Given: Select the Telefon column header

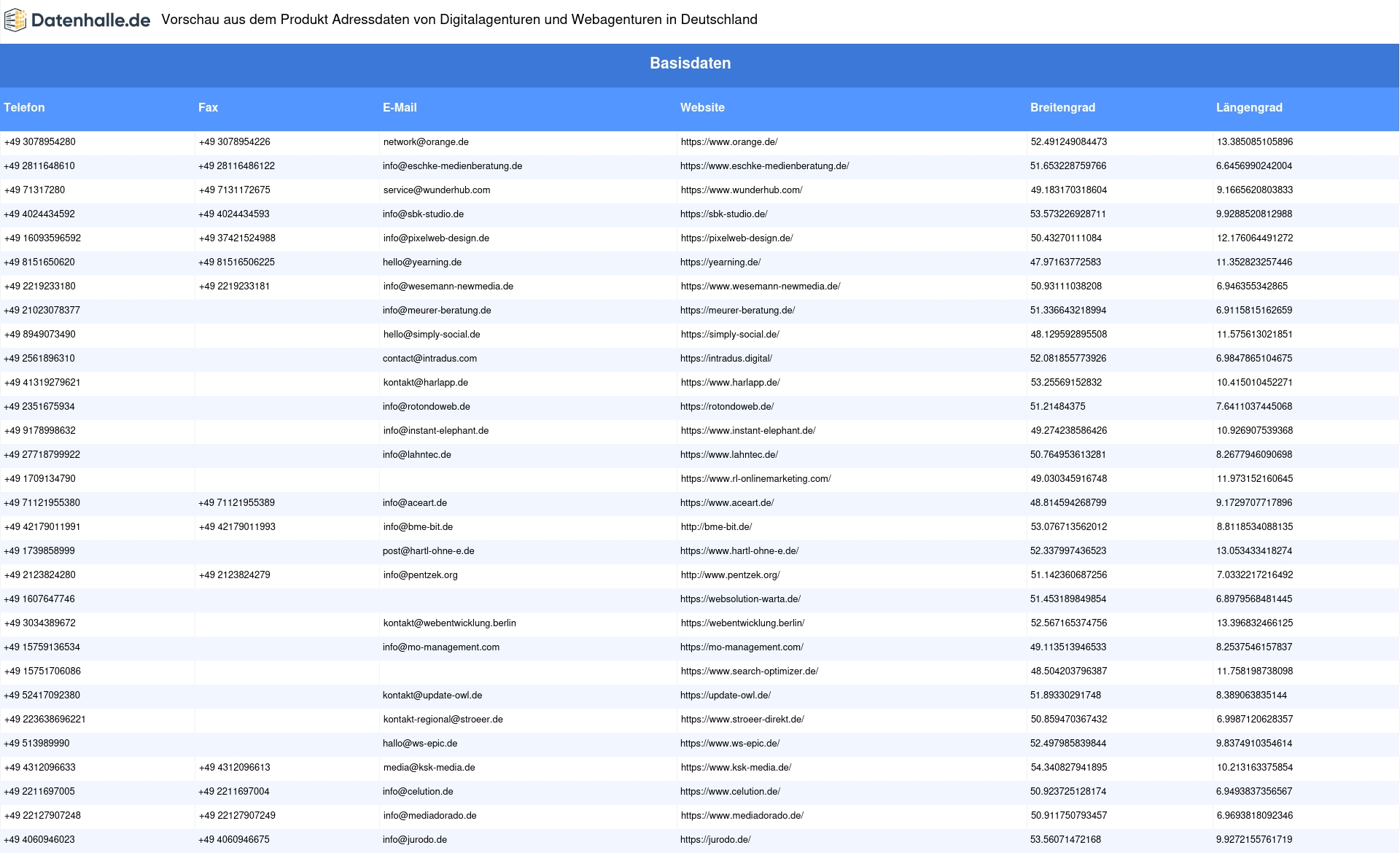Looking at the screenshot, I should pyautogui.click(x=24, y=108).
